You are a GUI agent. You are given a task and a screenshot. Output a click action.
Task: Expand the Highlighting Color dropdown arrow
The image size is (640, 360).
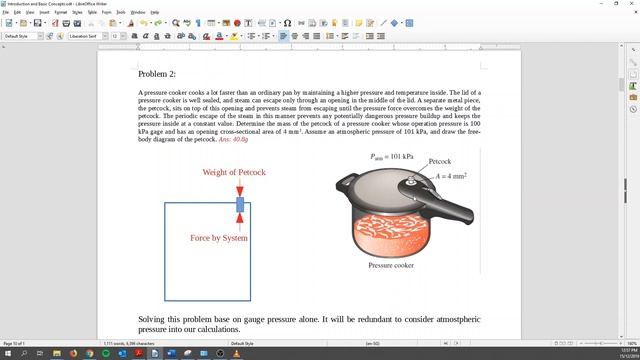click(241, 36)
